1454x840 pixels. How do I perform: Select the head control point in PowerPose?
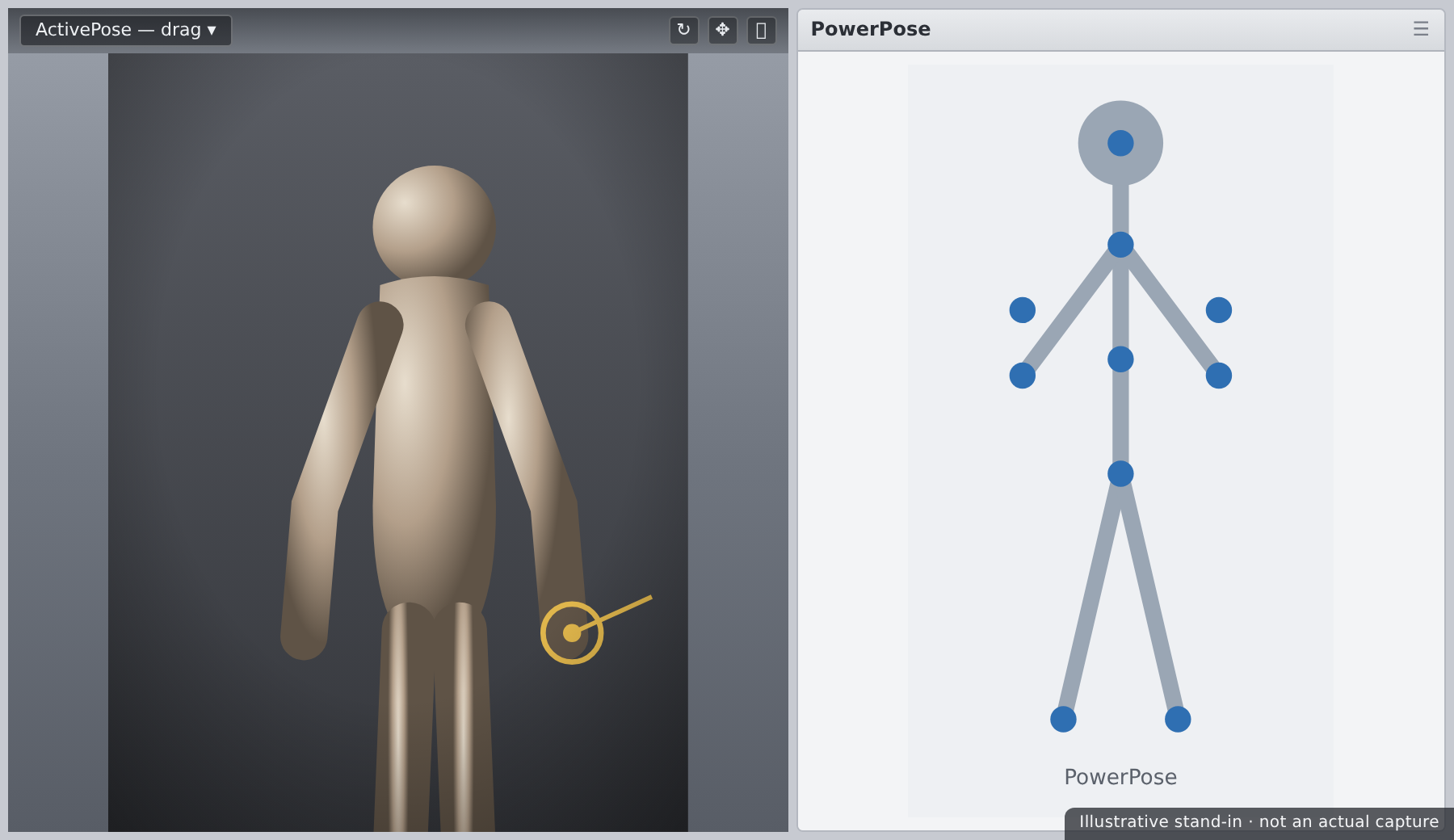click(1120, 143)
